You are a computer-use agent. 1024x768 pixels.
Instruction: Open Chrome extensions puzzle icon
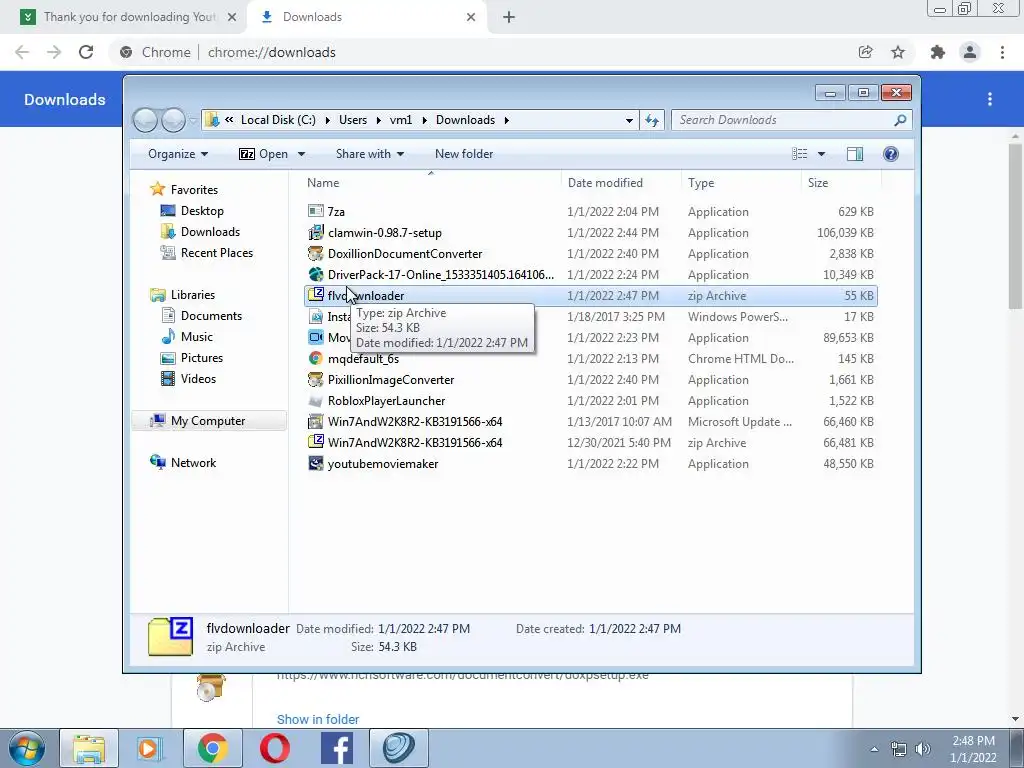coord(938,52)
